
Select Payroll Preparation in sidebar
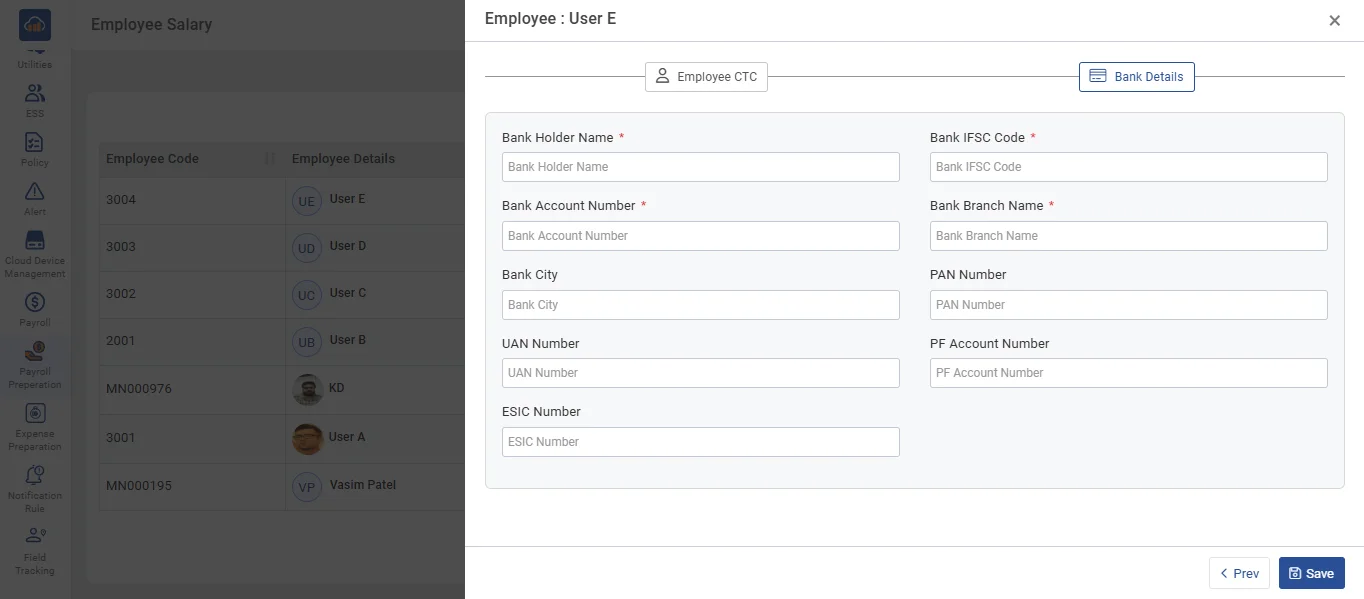coord(35,353)
